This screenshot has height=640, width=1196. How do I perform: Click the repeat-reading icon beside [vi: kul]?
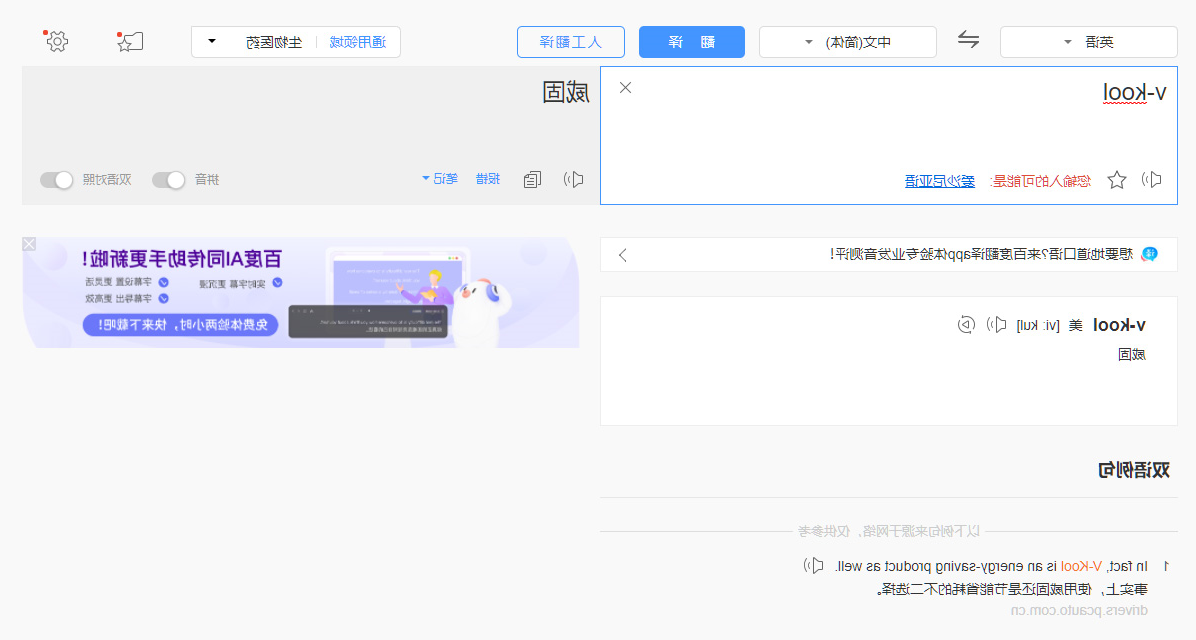point(966,325)
